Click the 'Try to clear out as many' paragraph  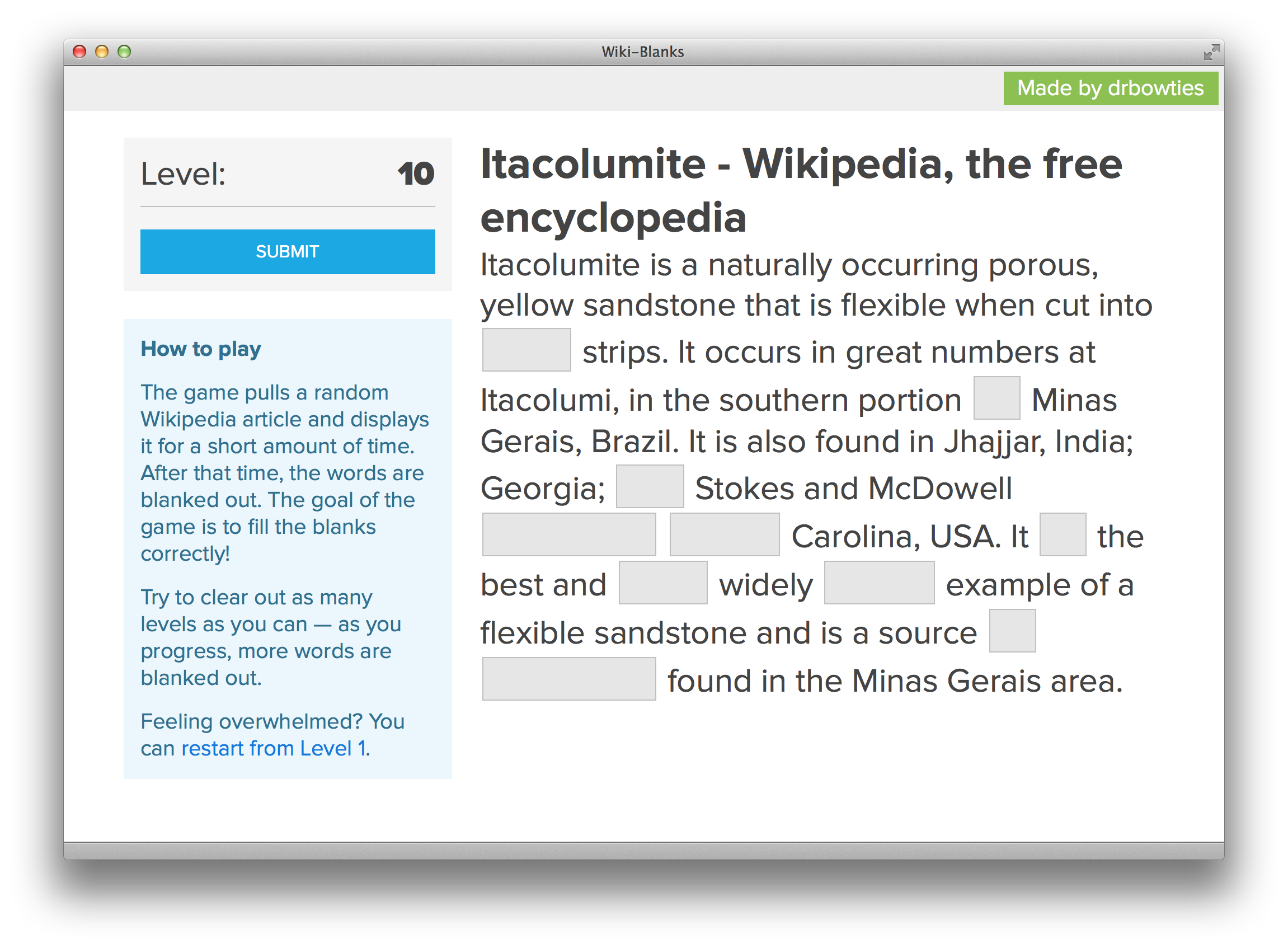click(x=271, y=637)
